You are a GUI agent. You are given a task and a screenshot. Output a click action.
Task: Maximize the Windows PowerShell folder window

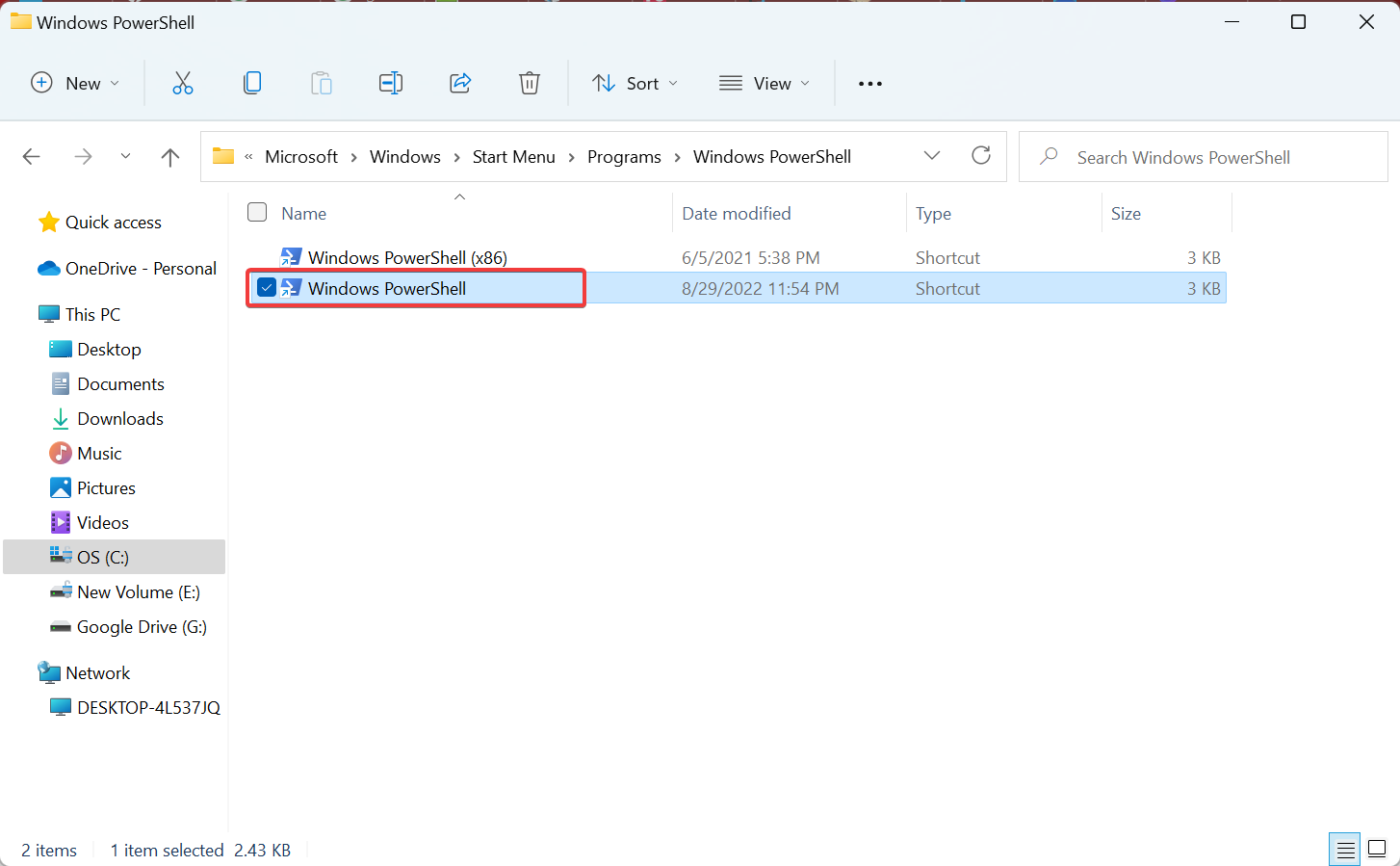[x=1298, y=21]
